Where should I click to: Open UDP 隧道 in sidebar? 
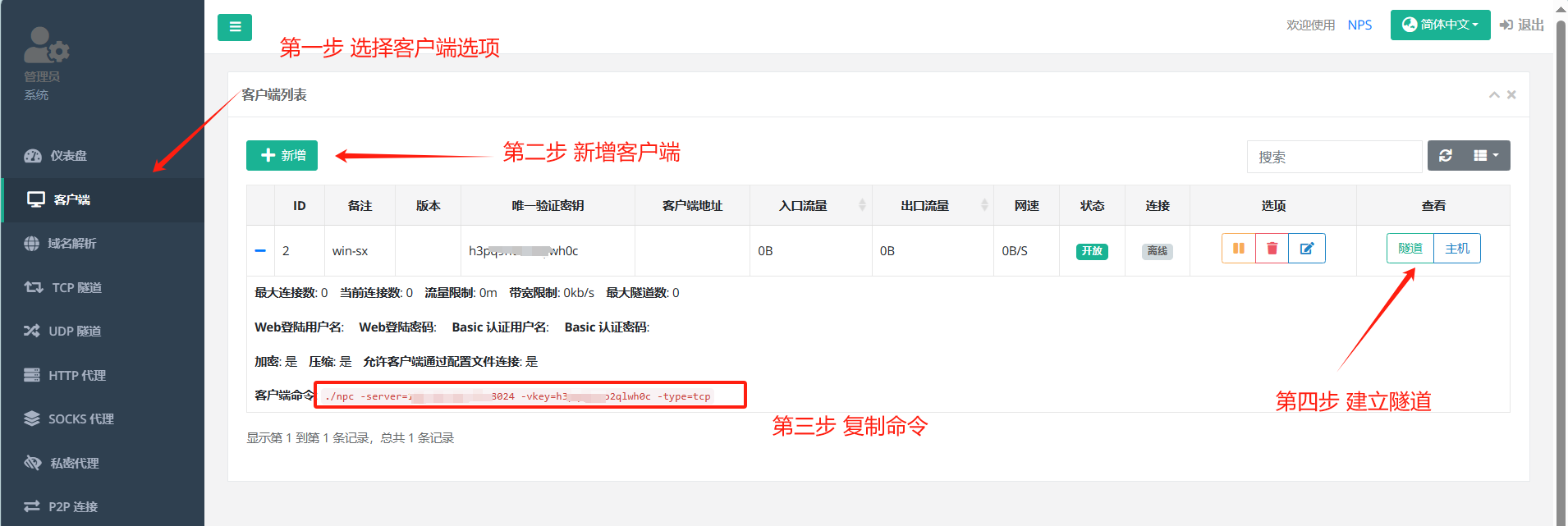coord(103,331)
